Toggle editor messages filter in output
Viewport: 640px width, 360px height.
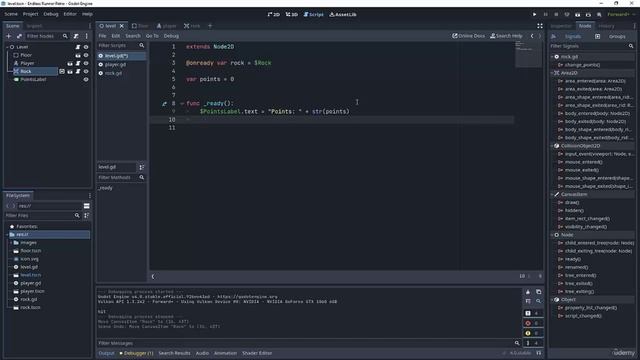click(x=532, y=343)
